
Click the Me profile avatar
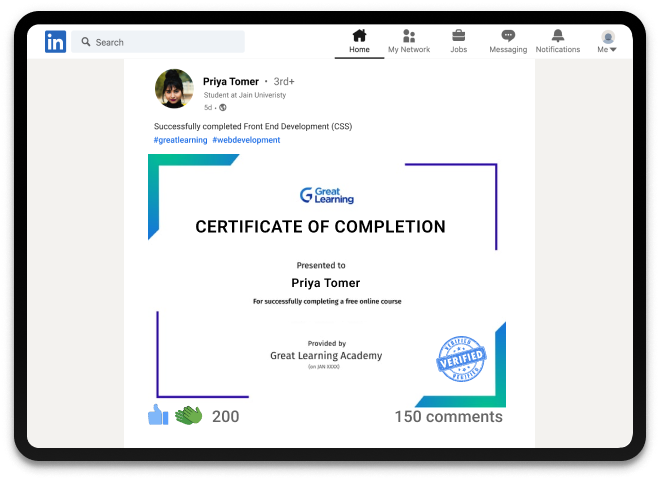(x=608, y=37)
